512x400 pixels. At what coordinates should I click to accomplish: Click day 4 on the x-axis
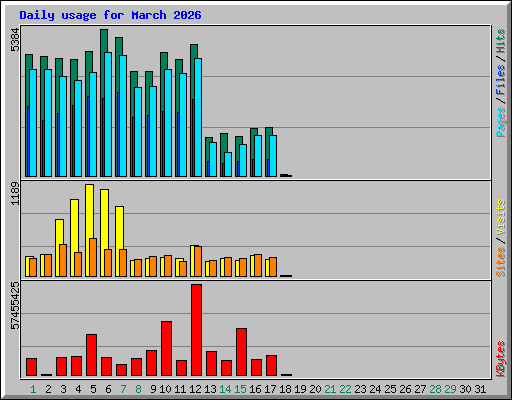pos(78,389)
